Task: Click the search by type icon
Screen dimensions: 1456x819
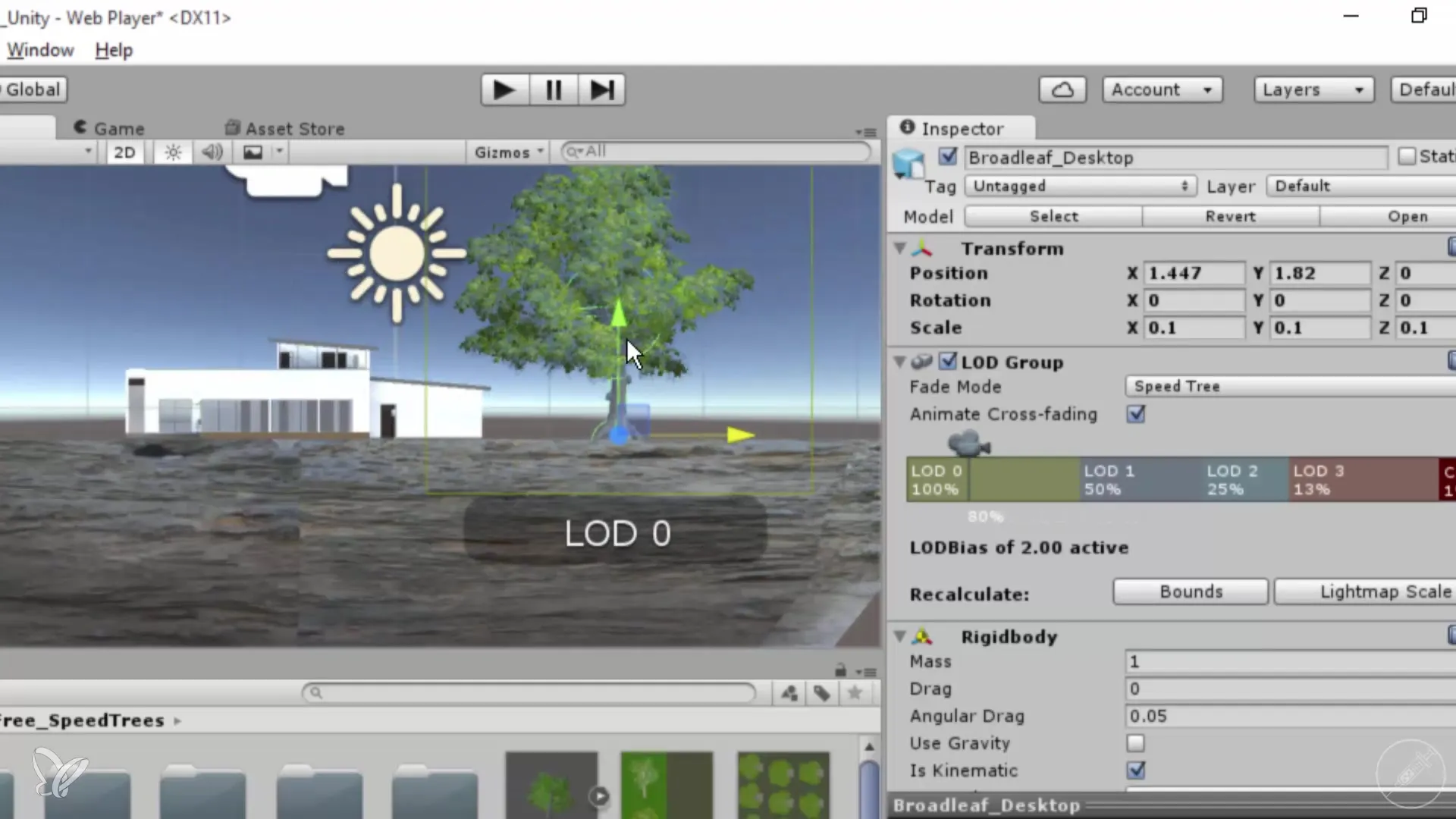Action: coord(789,692)
